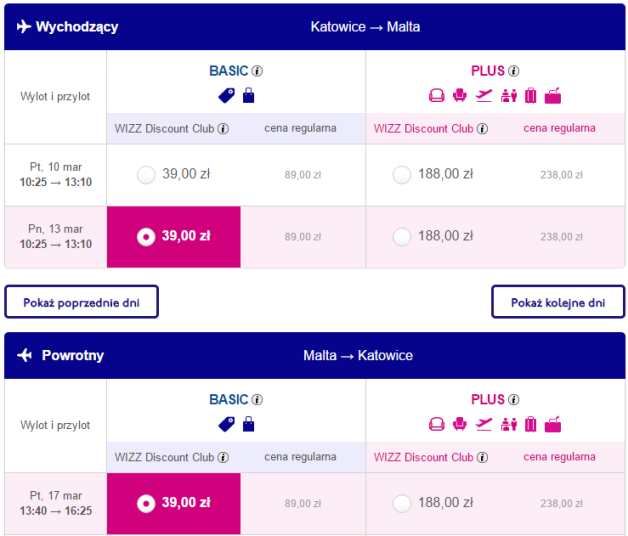Click the discount tag icon under outbound BASIC
This screenshot has width=628, height=536.
click(x=227, y=96)
